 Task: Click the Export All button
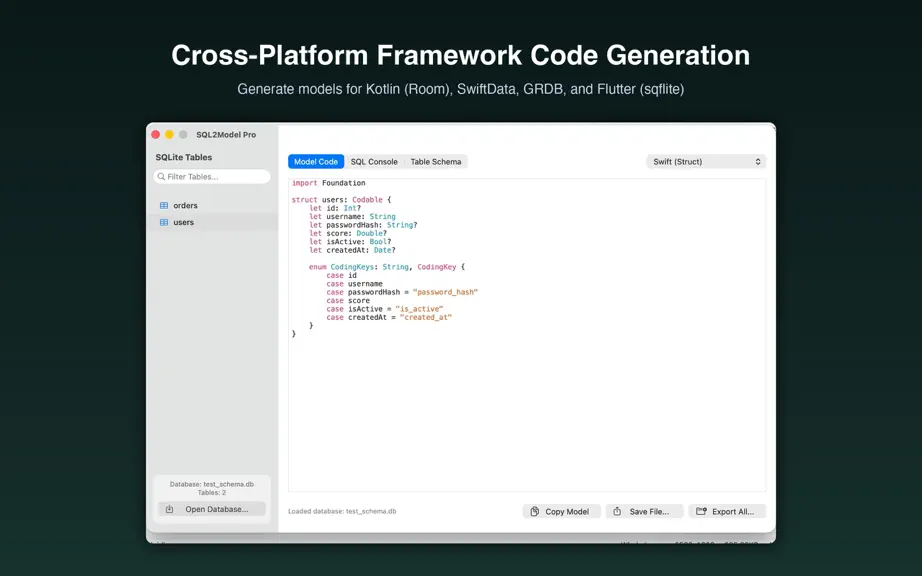coord(727,511)
